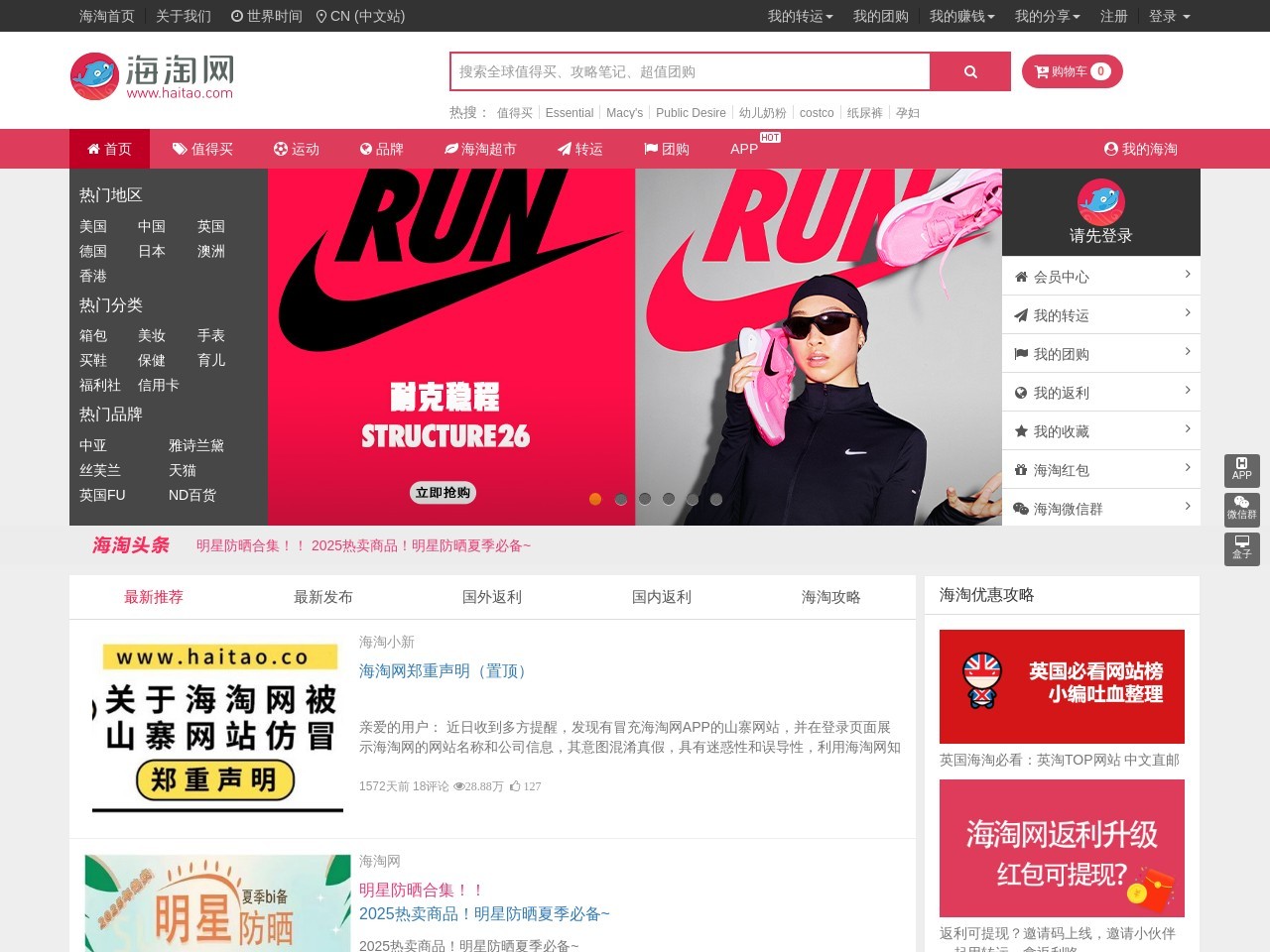The image size is (1270, 952).
Task: Click 请先登录 avatar to log in
Action: click(1101, 212)
